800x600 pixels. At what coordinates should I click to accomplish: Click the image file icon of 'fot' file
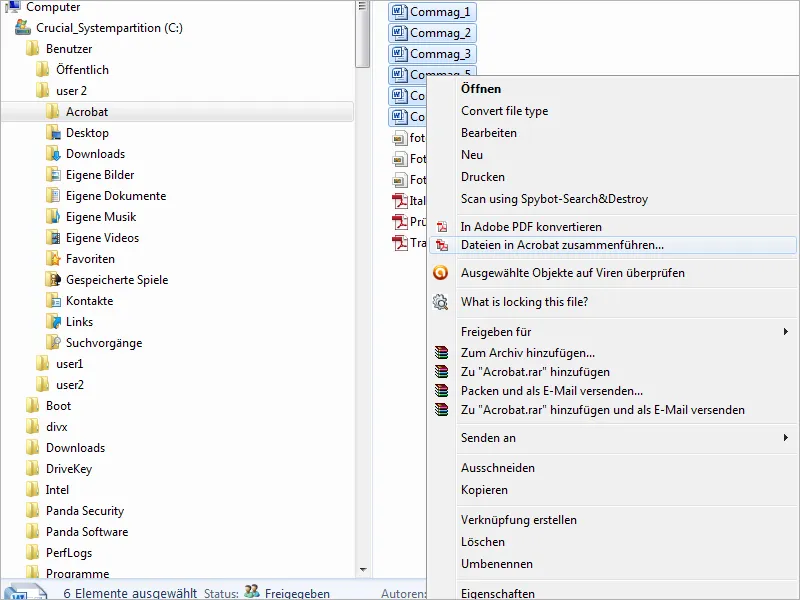pos(399,138)
